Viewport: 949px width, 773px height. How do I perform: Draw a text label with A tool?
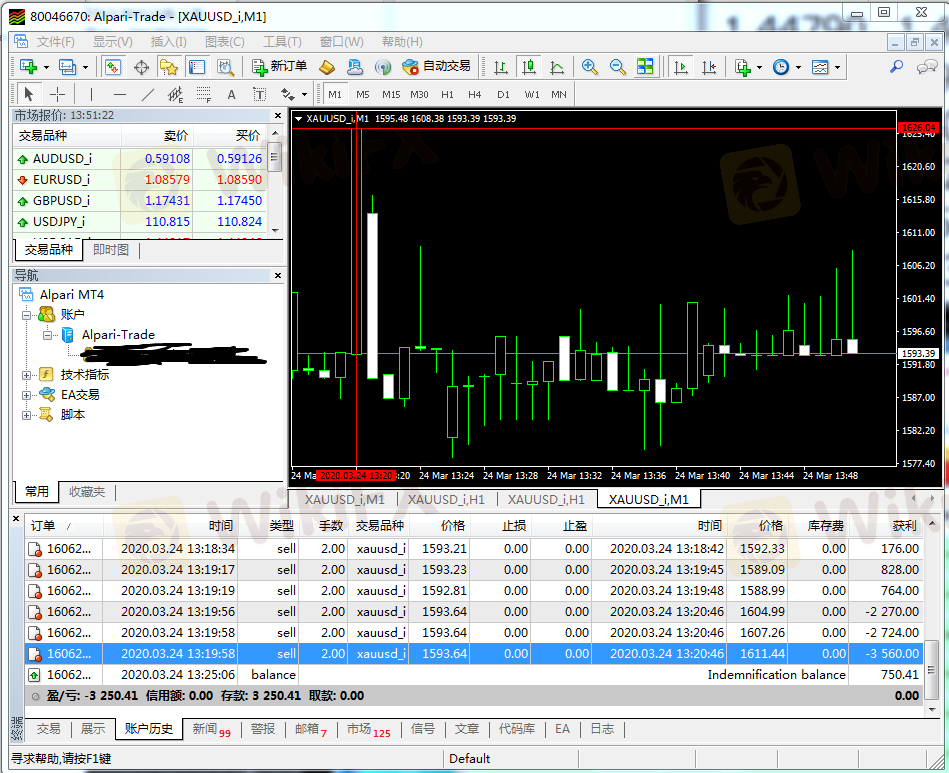point(231,95)
